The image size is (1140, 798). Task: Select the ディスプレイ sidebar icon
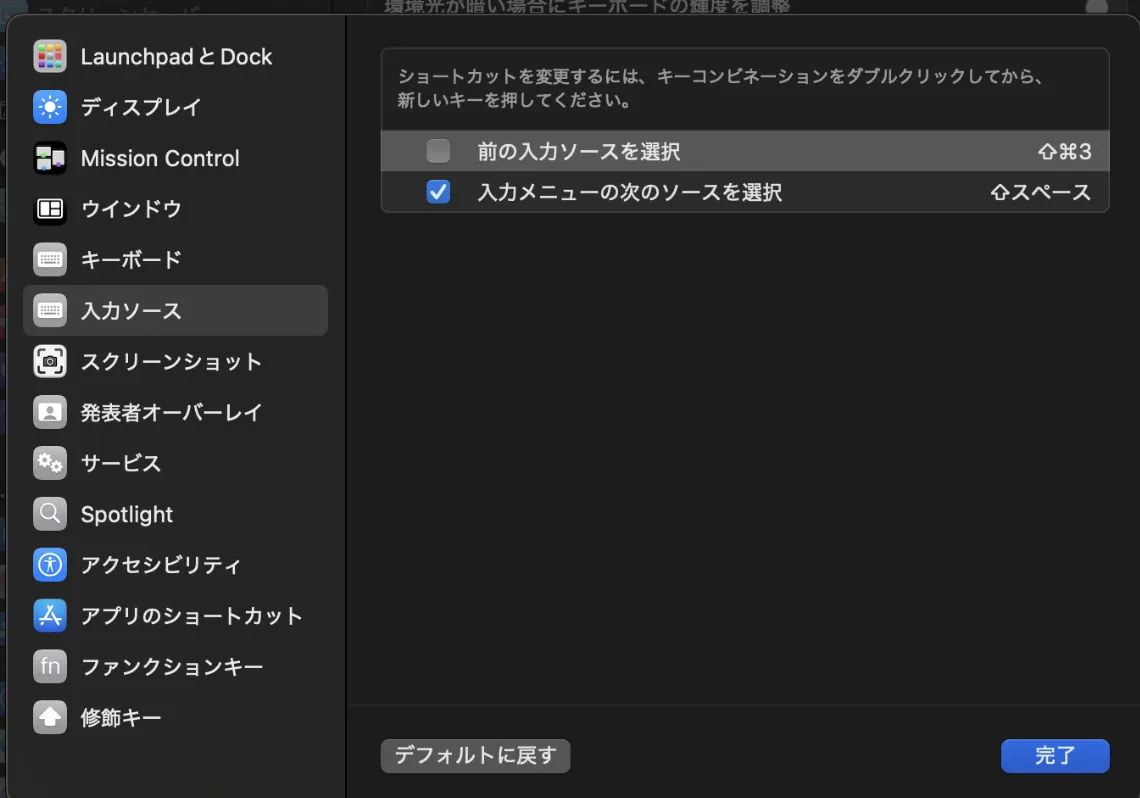(x=48, y=107)
